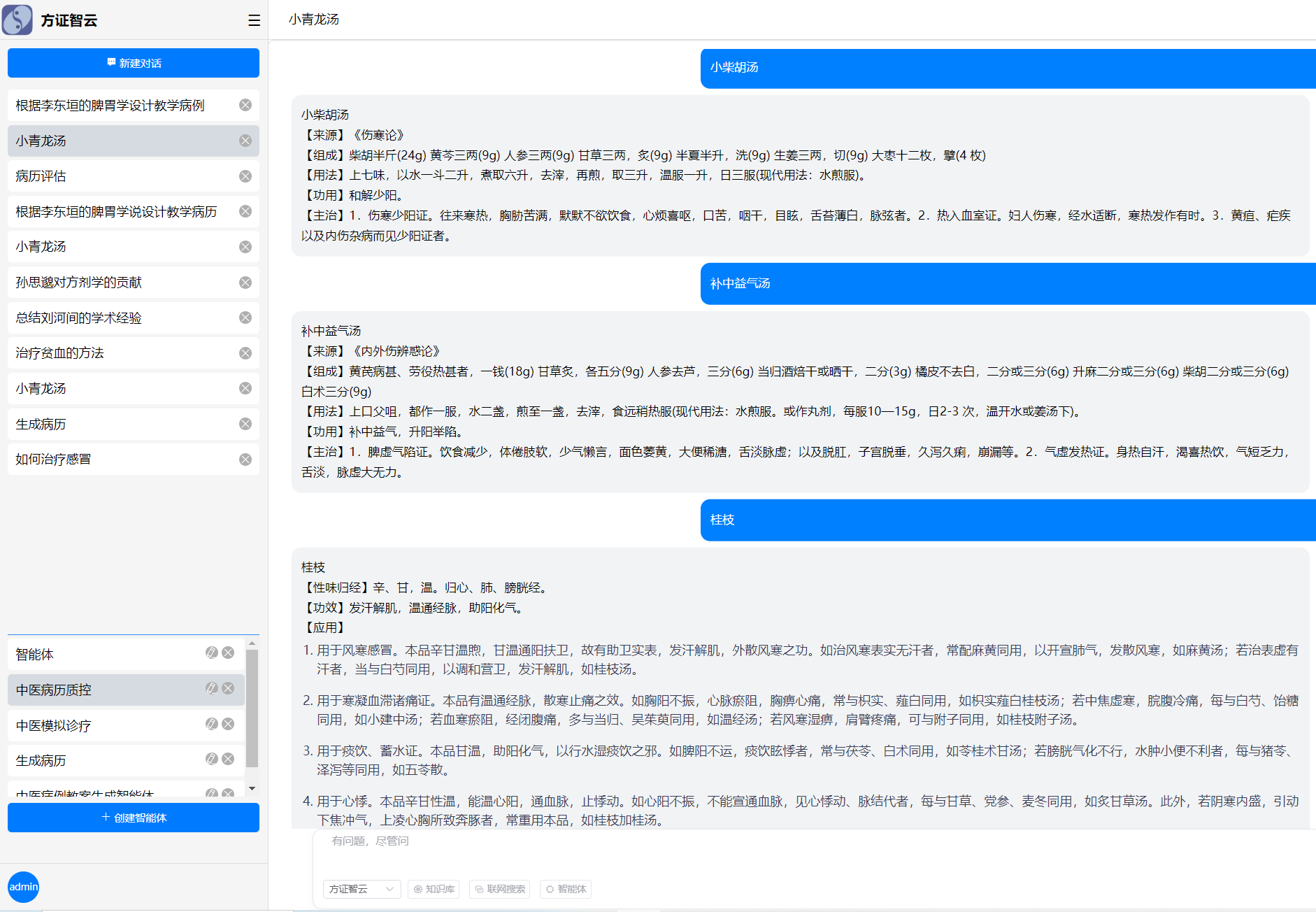Delete the 生成病历 agent
This screenshot has width=1316, height=912.
point(228,759)
